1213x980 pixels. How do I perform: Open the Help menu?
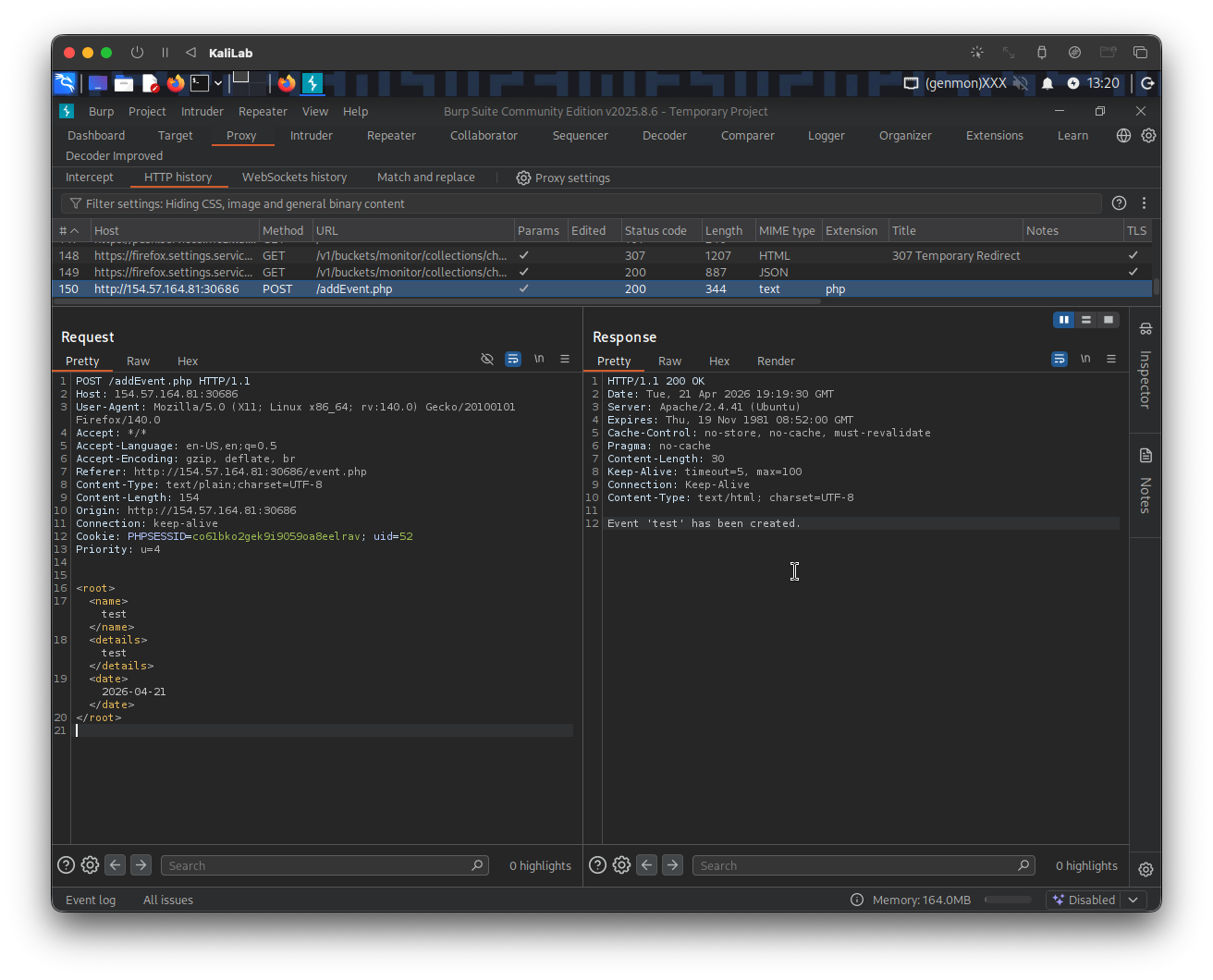[x=355, y=112]
